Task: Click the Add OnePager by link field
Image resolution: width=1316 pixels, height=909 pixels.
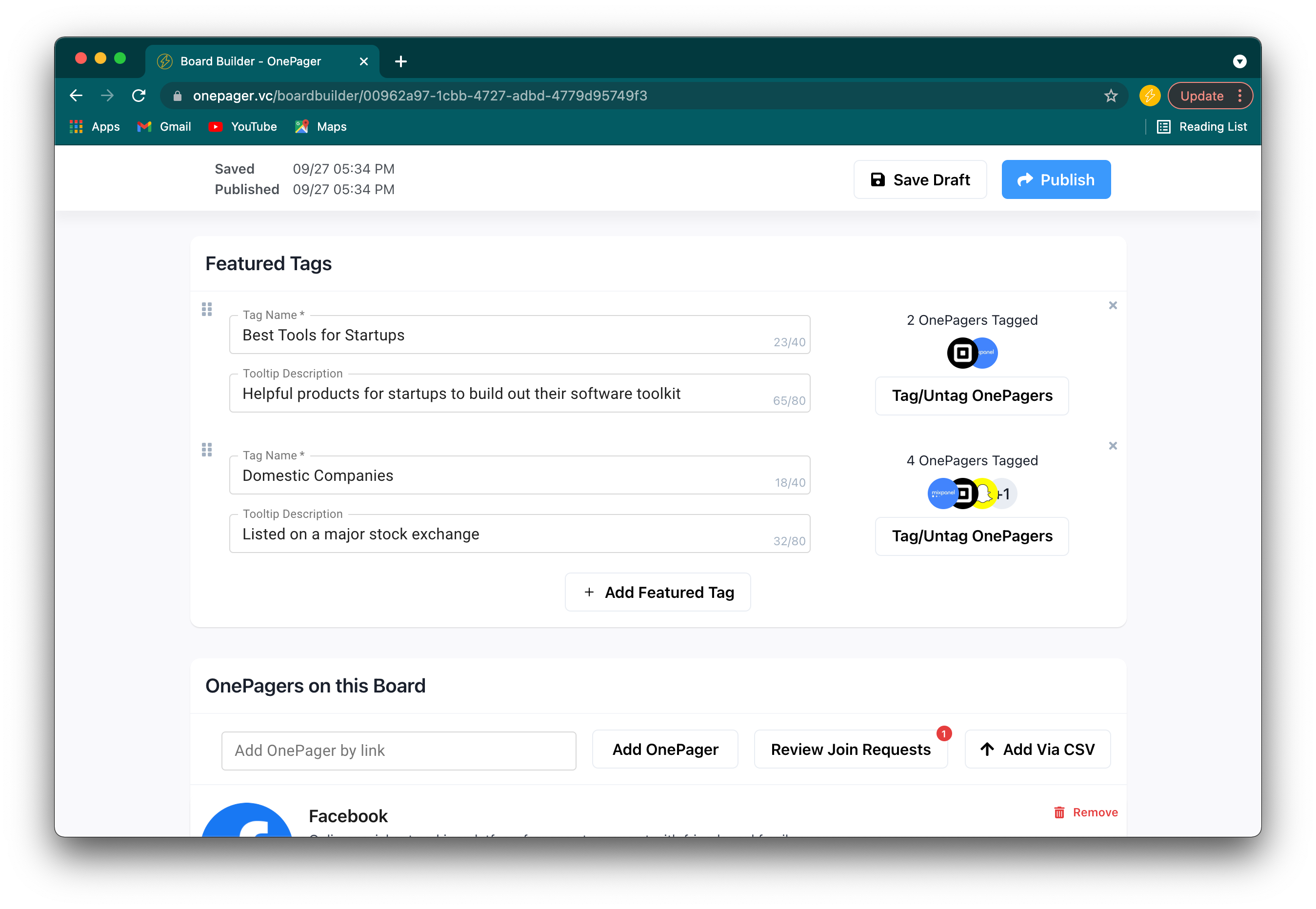Action: pyautogui.click(x=398, y=751)
